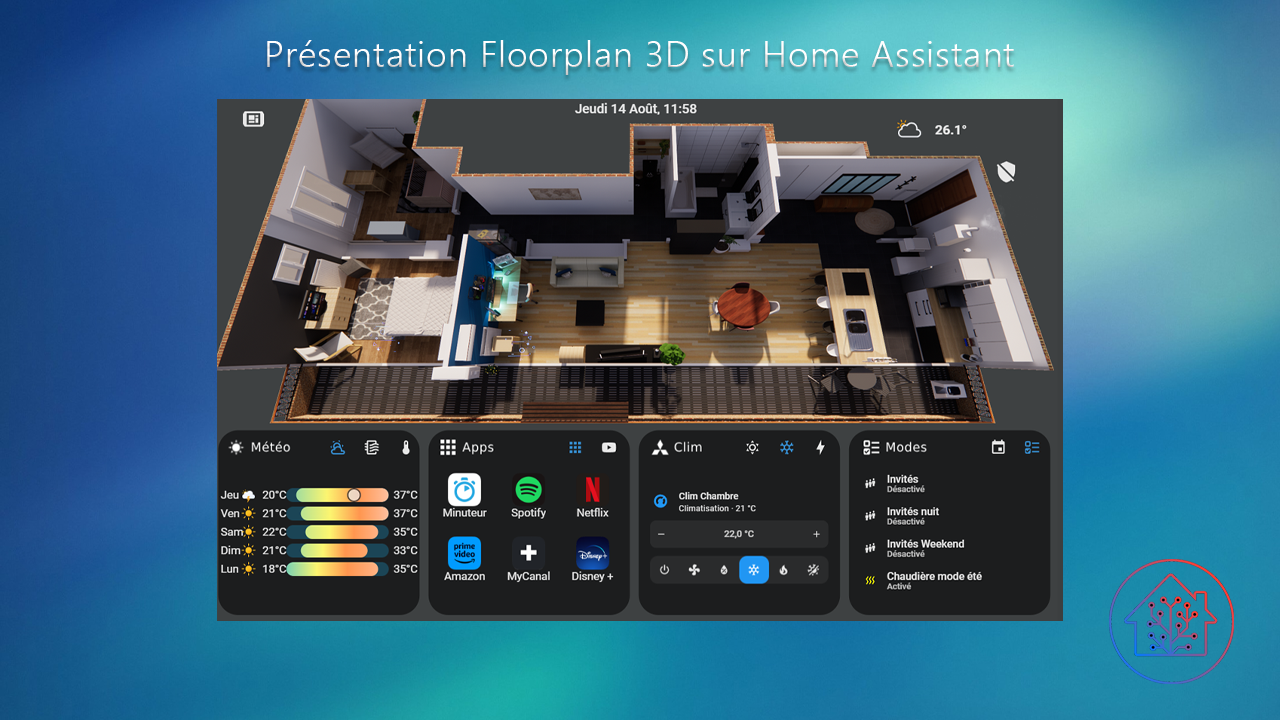Switch Clim card to the sun tab
This screenshot has width=1280, height=720.
pos(752,448)
